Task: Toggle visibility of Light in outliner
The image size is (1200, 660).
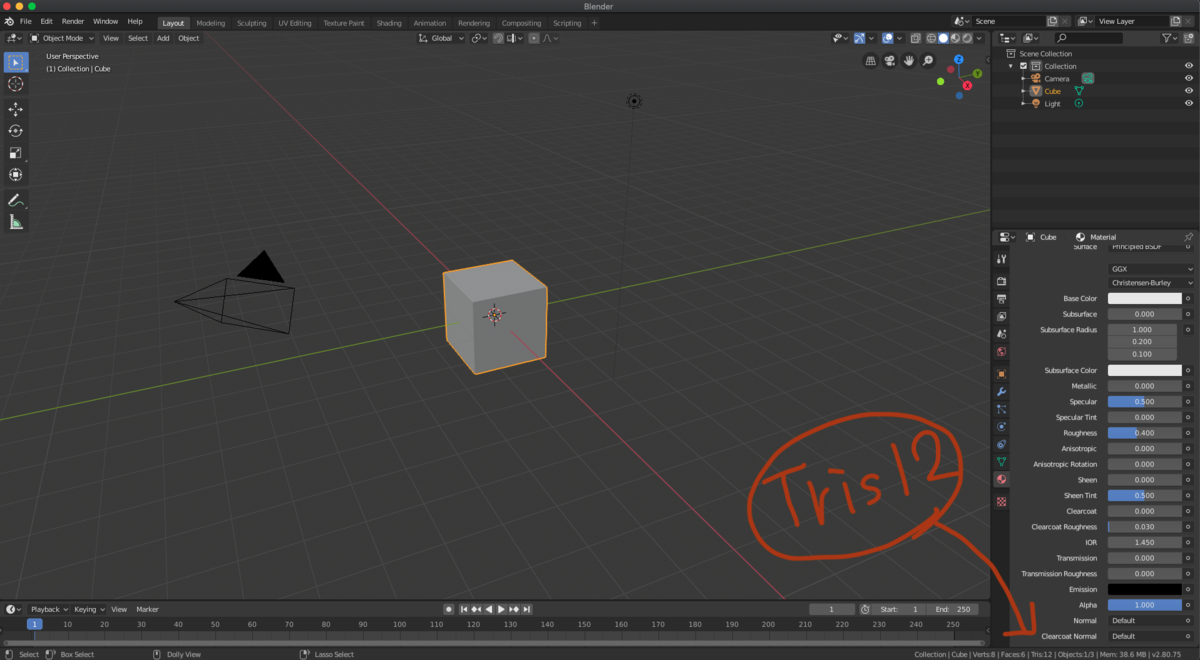Action: pos(1189,104)
